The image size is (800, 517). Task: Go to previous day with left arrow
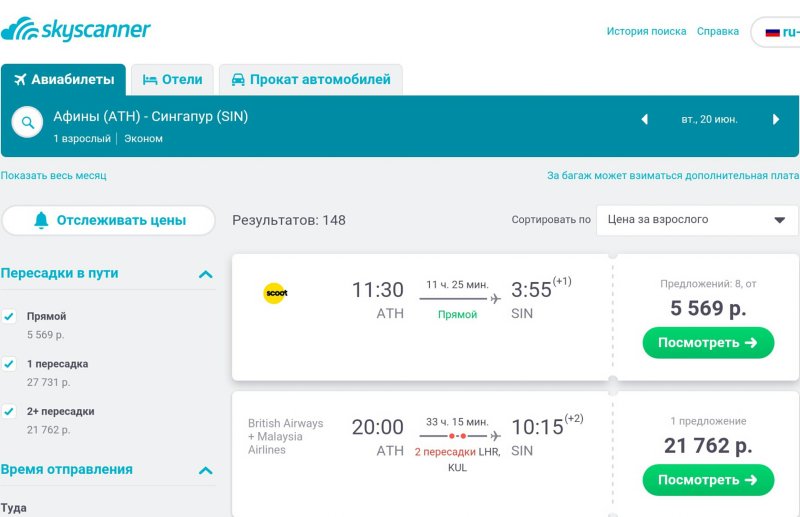click(x=644, y=119)
